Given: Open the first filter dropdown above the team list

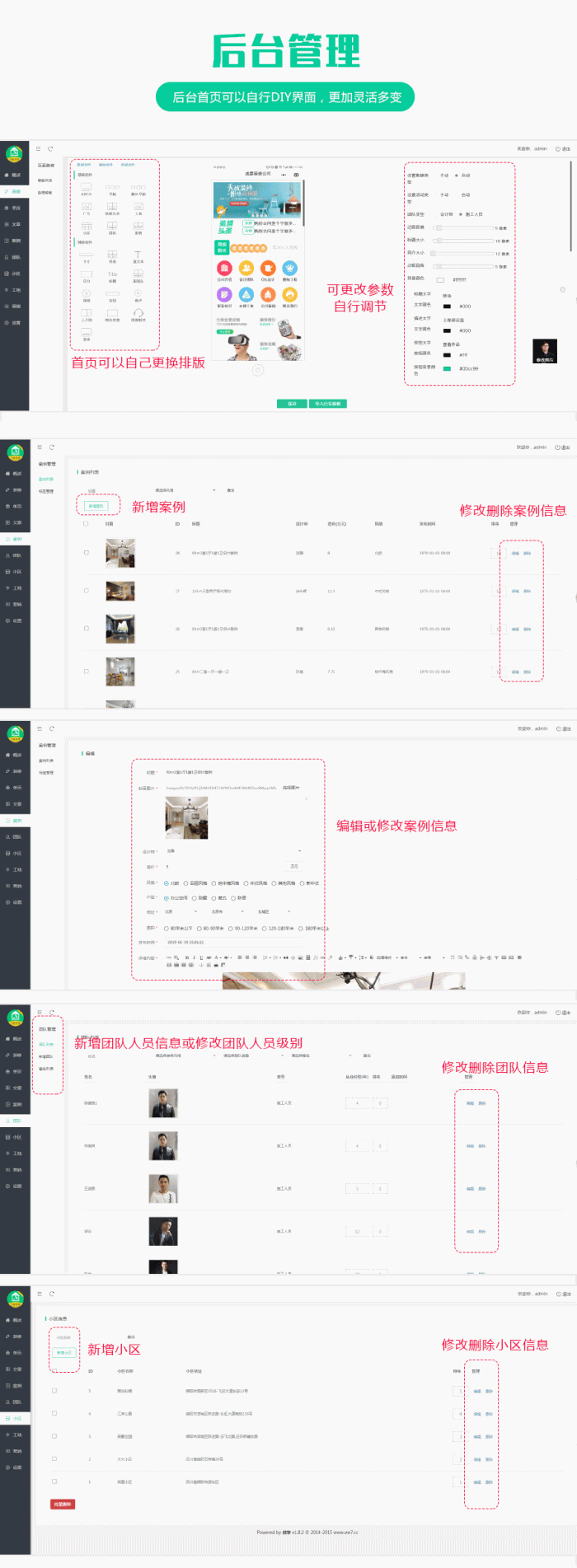Looking at the screenshot, I should click(185, 1055).
